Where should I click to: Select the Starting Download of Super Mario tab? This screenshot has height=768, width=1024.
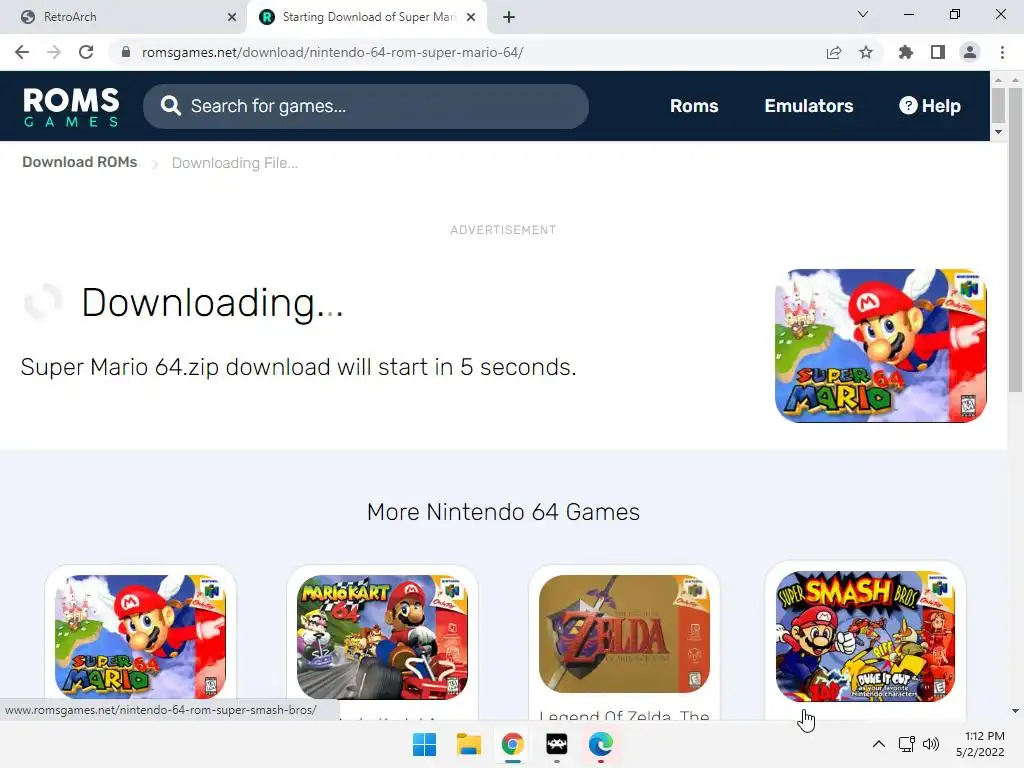coord(367,17)
